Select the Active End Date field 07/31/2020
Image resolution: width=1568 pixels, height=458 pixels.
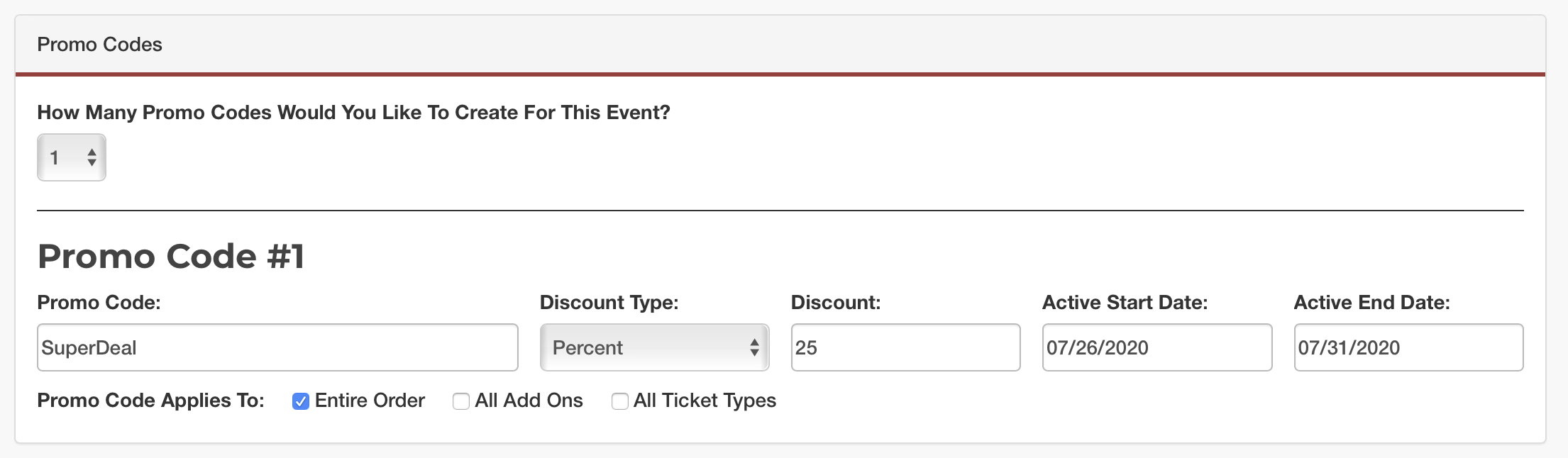[1408, 347]
